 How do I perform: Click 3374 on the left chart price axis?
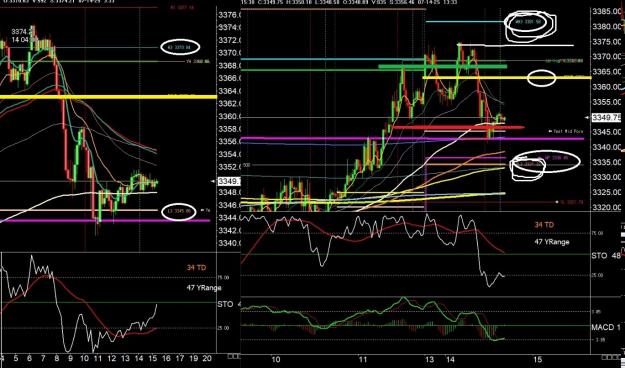click(230, 28)
